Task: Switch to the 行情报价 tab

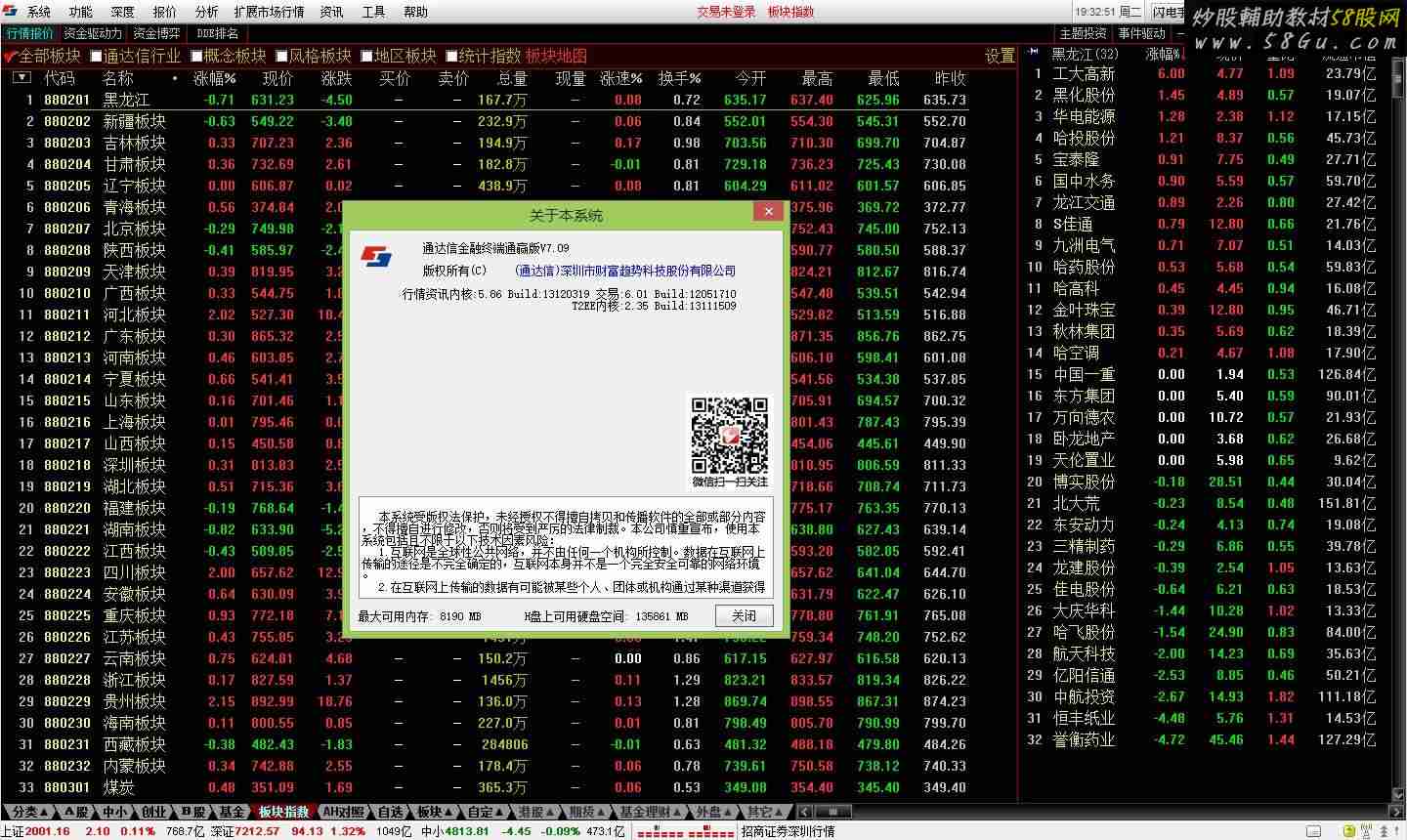Action: click(x=30, y=34)
